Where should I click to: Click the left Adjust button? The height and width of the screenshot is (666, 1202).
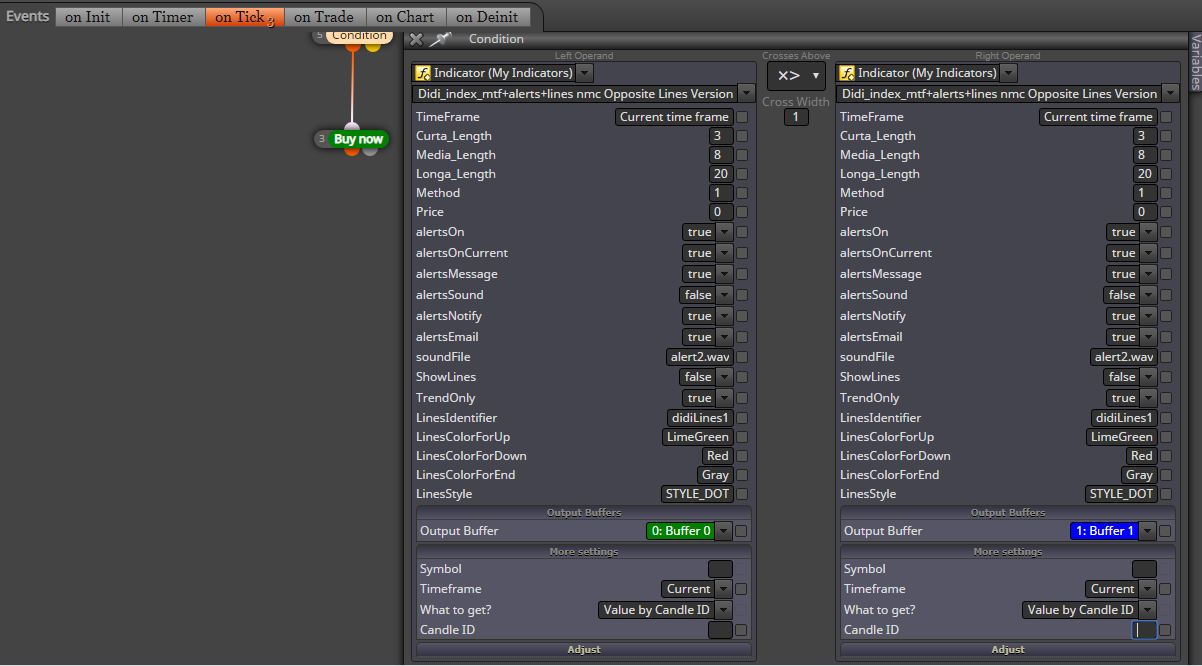pyautogui.click(x=584, y=650)
